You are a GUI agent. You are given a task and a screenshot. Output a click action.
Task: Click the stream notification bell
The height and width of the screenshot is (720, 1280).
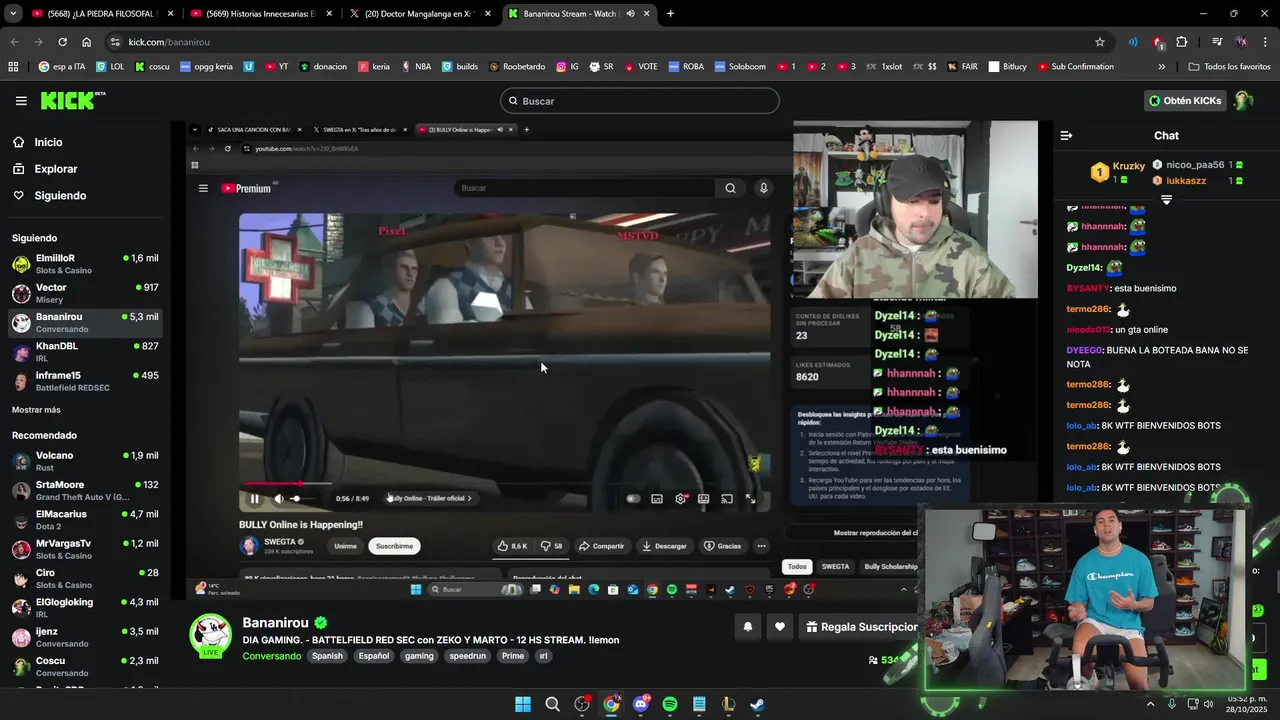[x=747, y=627]
